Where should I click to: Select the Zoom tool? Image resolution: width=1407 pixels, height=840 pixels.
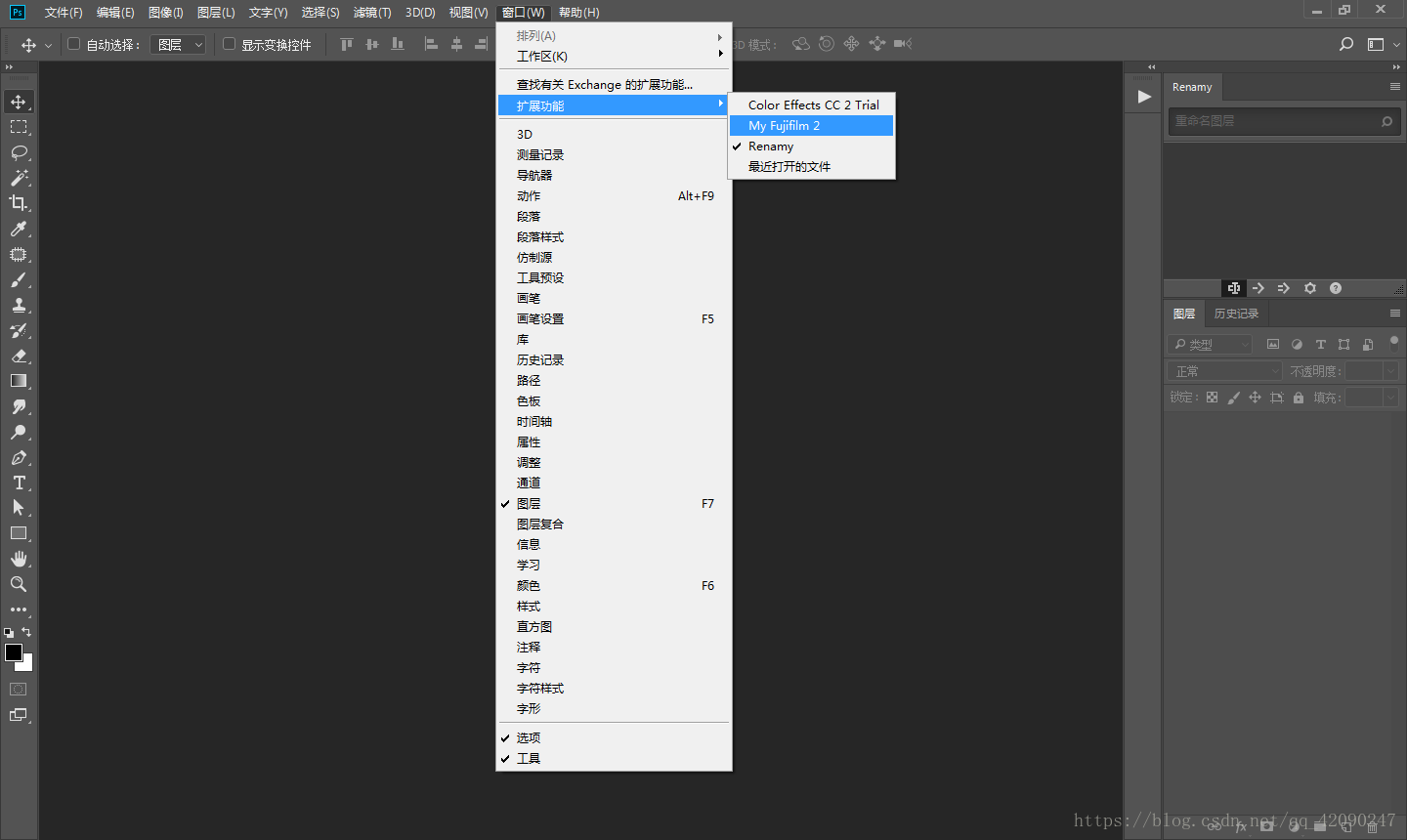point(19,584)
